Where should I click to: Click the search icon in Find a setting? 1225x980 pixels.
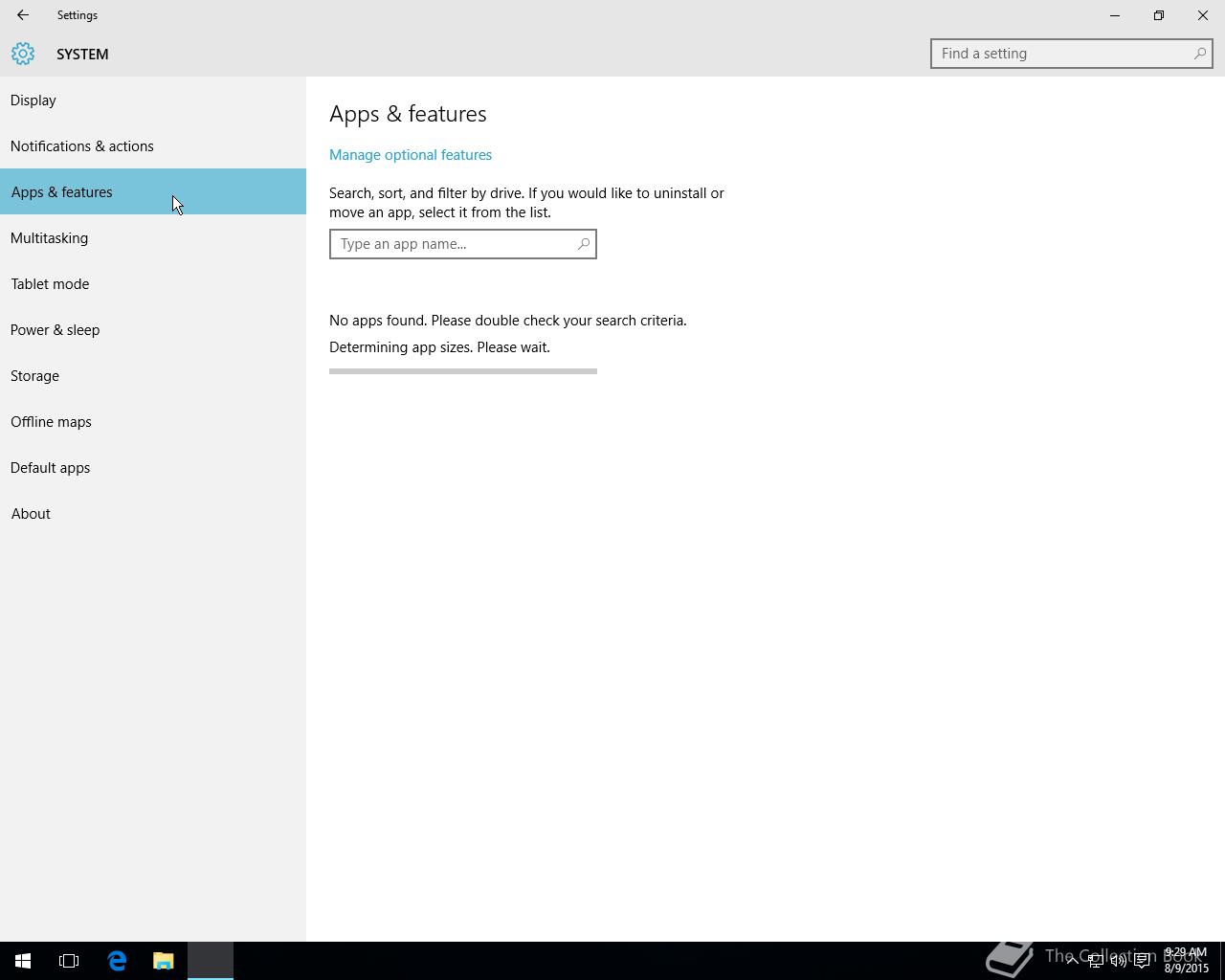(1199, 54)
